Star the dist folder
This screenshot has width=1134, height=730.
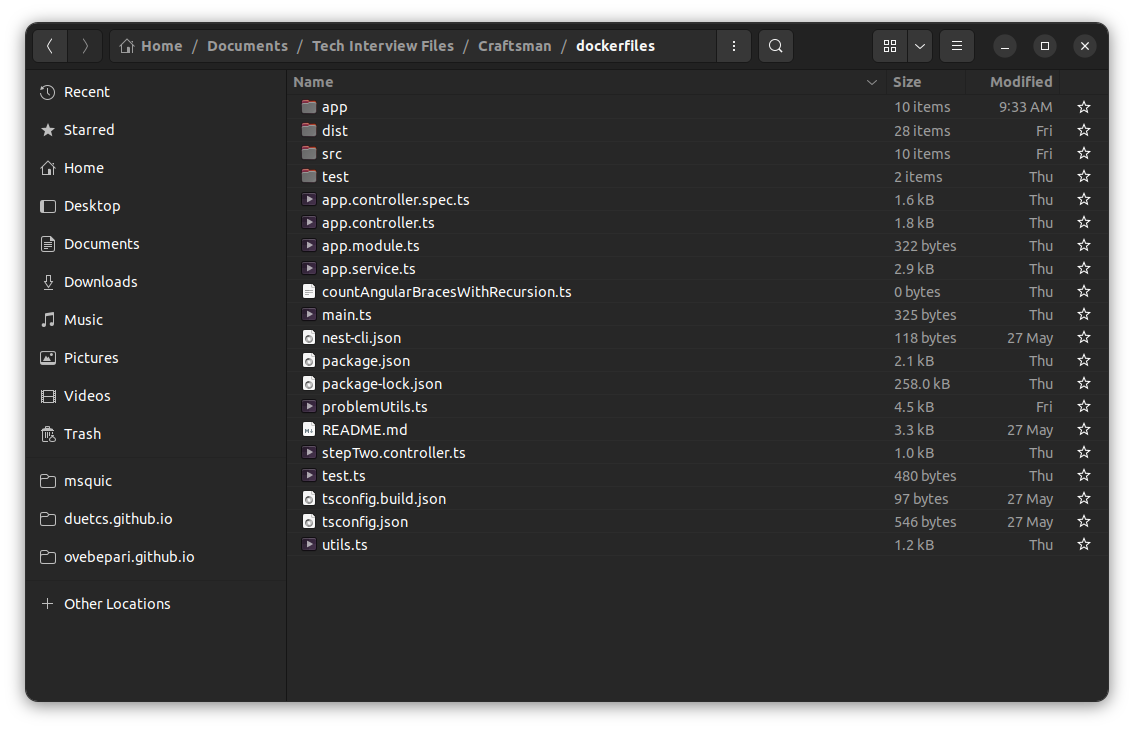1083,130
